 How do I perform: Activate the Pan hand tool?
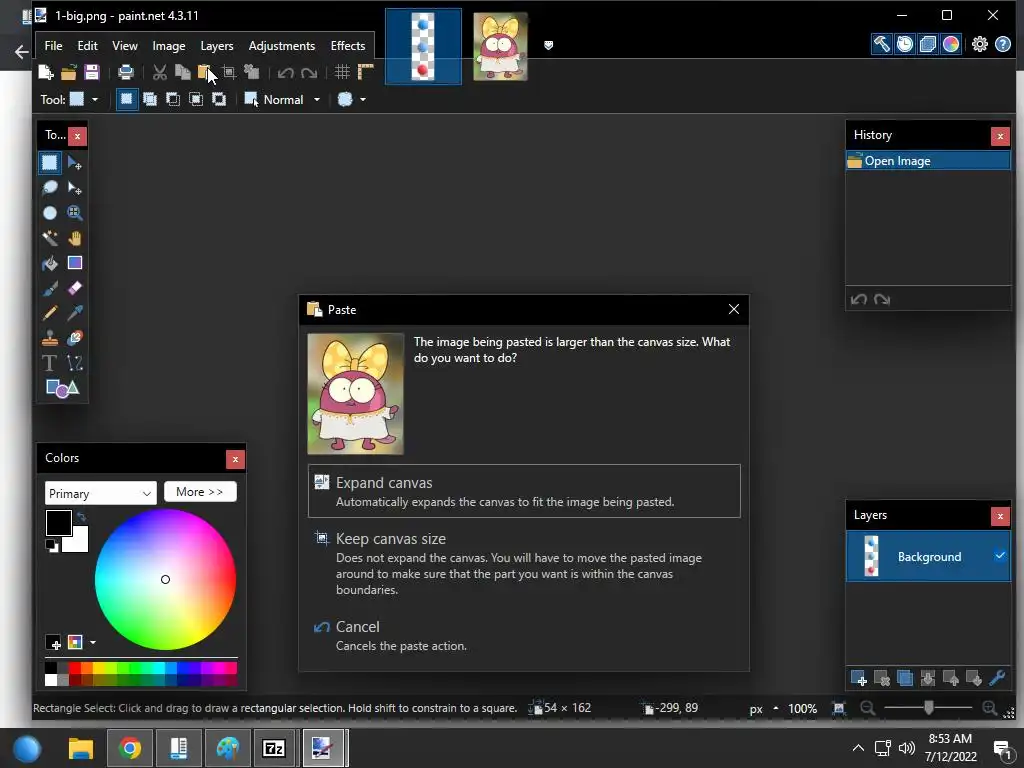[74, 238]
